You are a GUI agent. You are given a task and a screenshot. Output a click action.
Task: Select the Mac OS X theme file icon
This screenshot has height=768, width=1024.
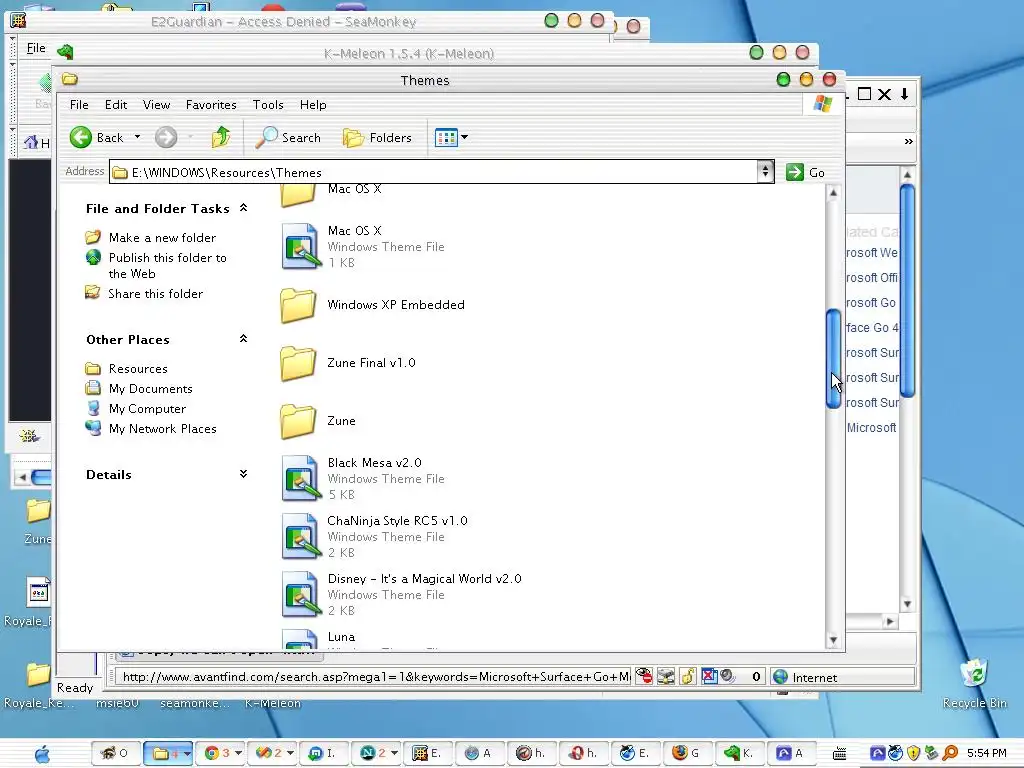300,246
